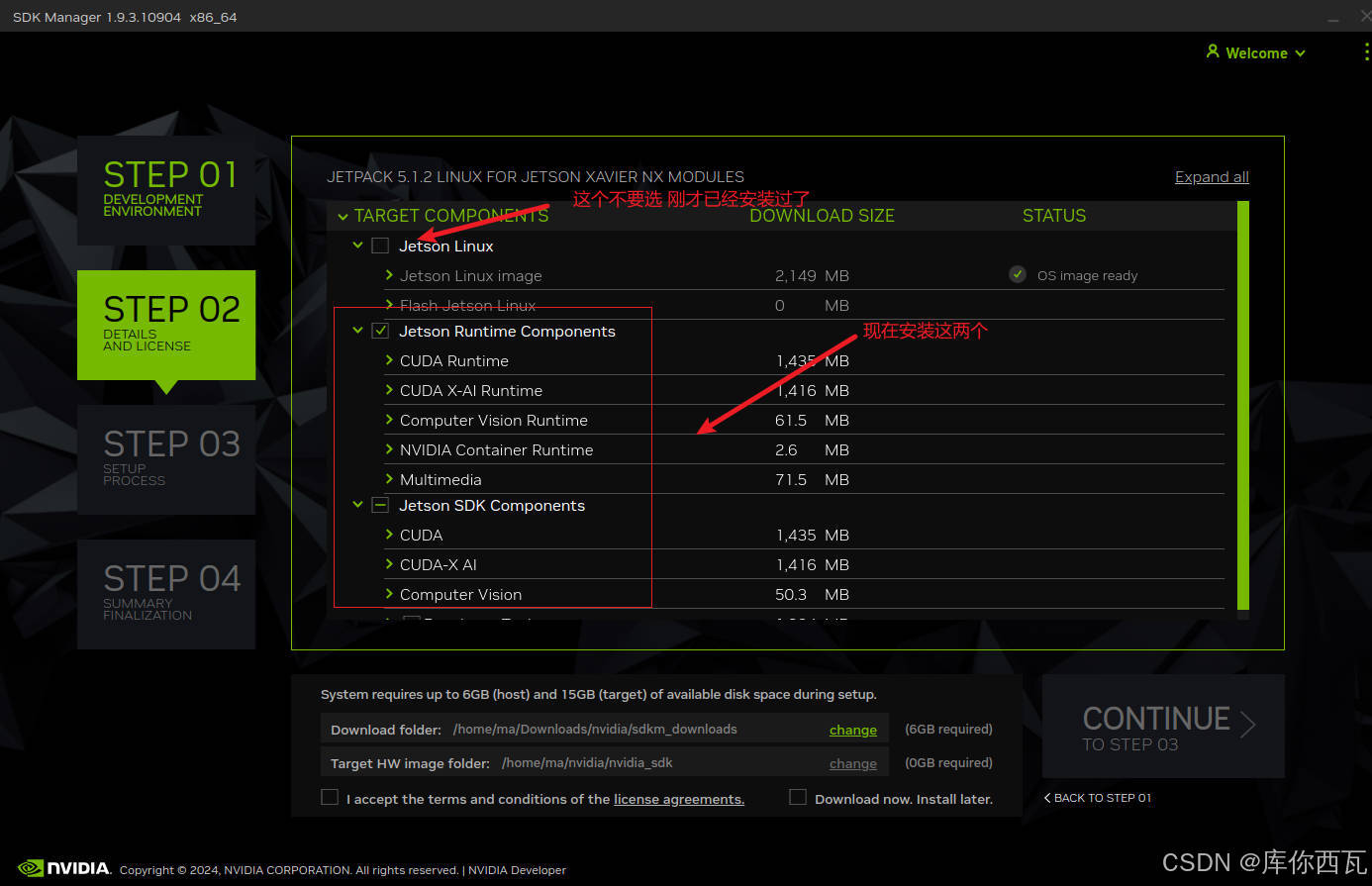Click the components list green scrollbar

pyautogui.click(x=1243, y=406)
